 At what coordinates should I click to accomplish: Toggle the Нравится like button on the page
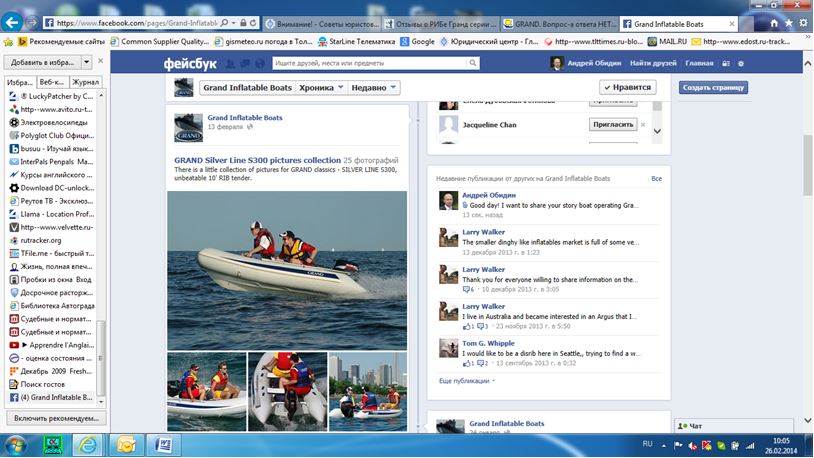(x=628, y=88)
